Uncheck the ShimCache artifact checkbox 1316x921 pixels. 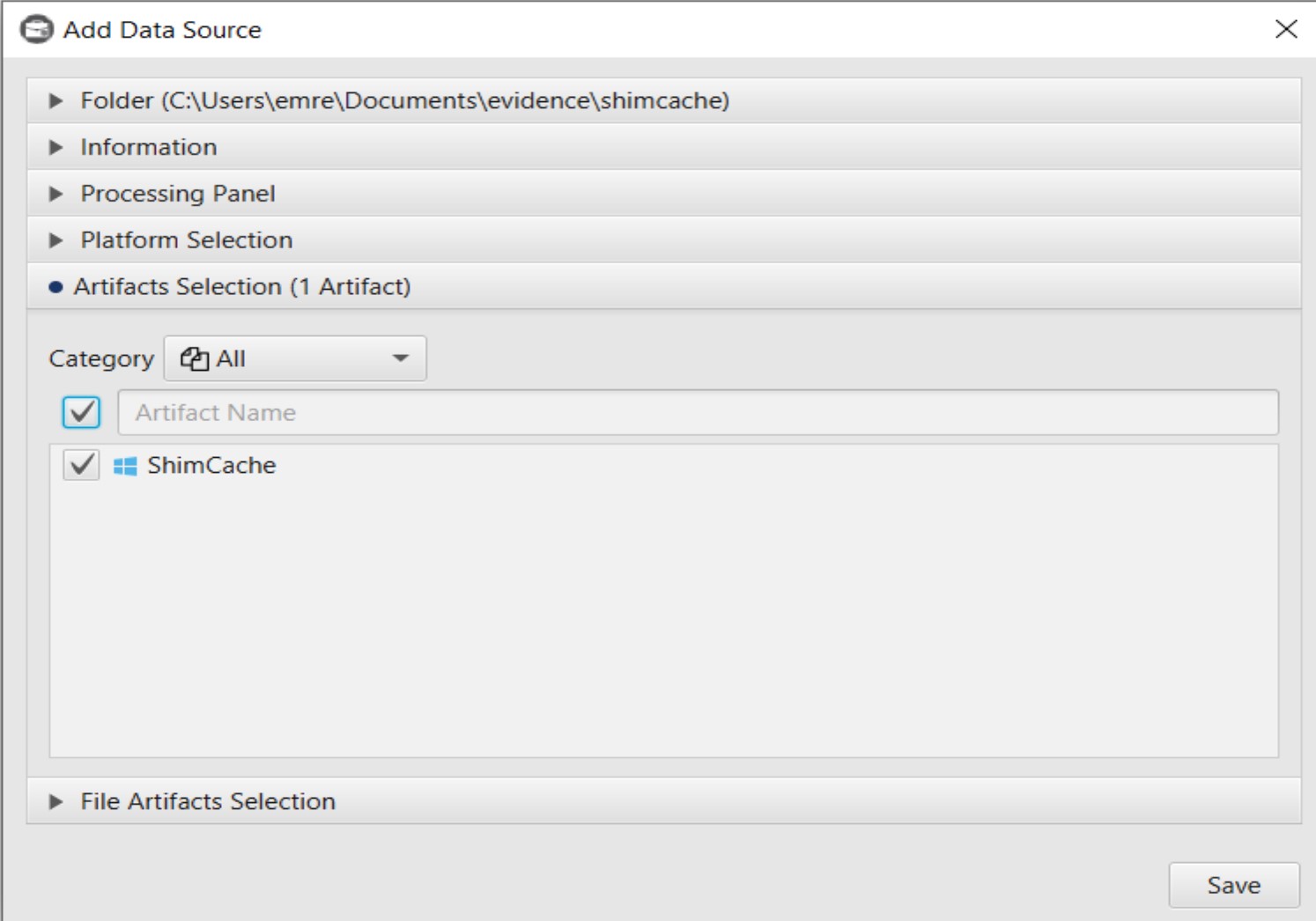[82, 465]
